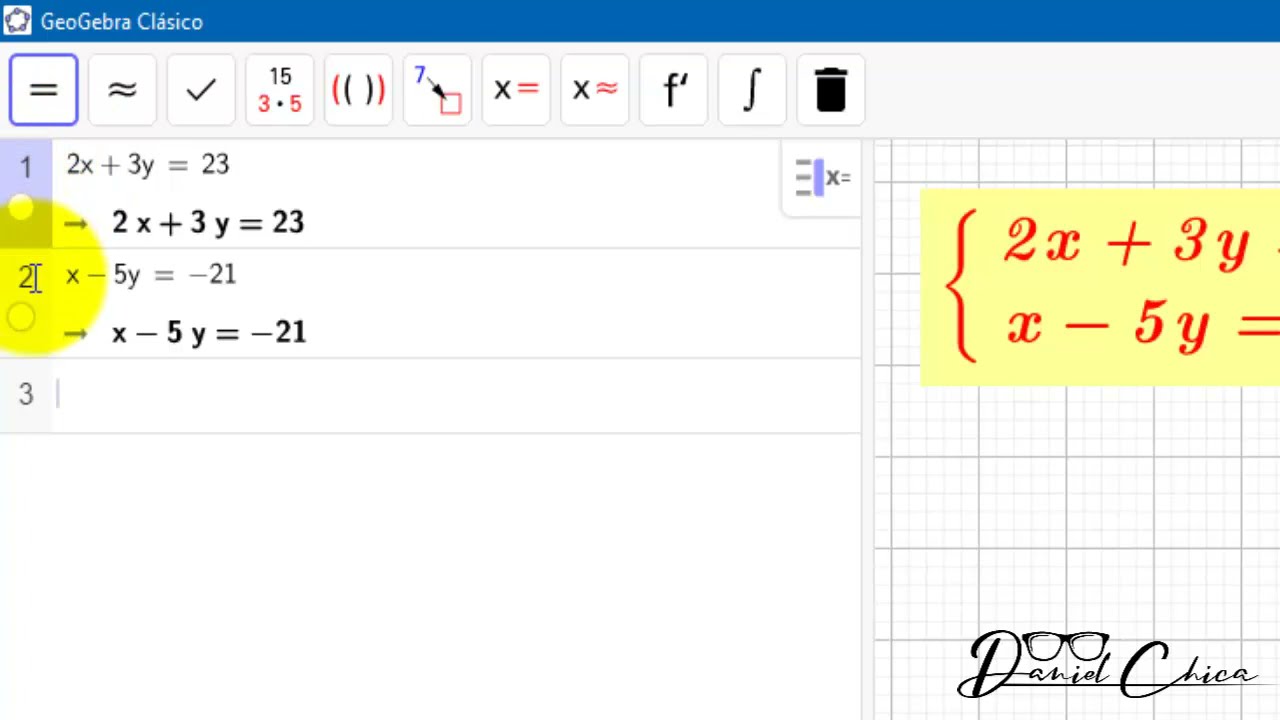The image size is (1280, 720).
Task: Select the Solve (x =) tool
Action: 516,90
